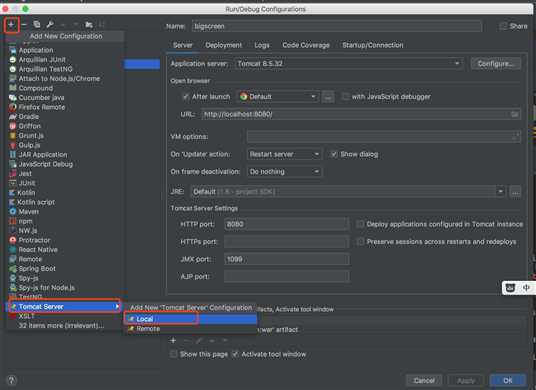Switch to the Code Coverage tab
Image resolution: width=536 pixels, height=390 pixels.
pos(306,45)
